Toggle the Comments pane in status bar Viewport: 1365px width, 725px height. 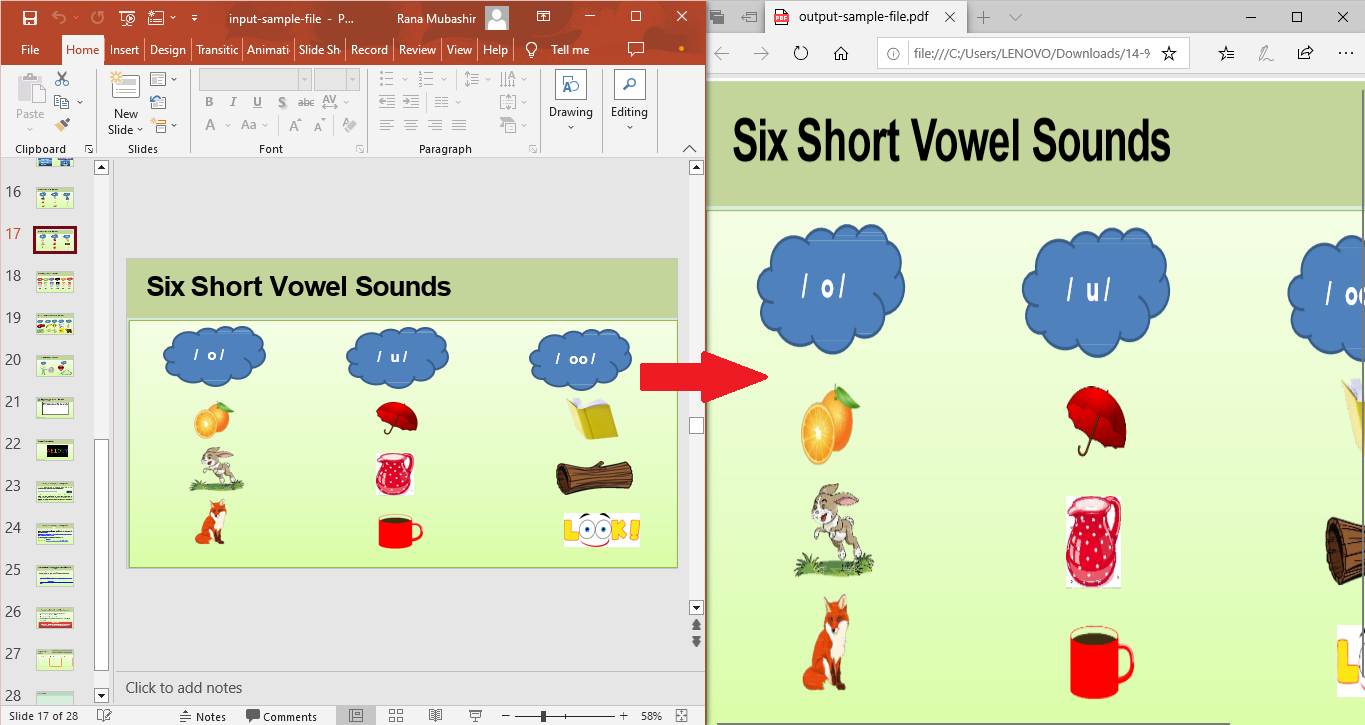(281, 716)
